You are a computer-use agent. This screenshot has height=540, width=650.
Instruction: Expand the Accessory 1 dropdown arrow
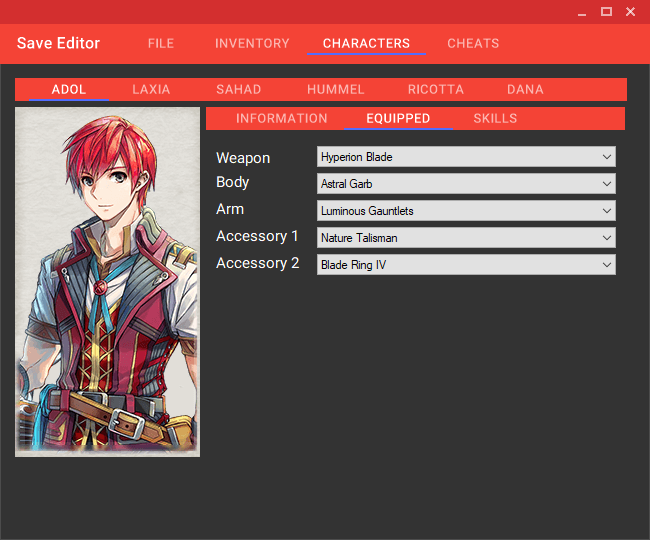(606, 238)
